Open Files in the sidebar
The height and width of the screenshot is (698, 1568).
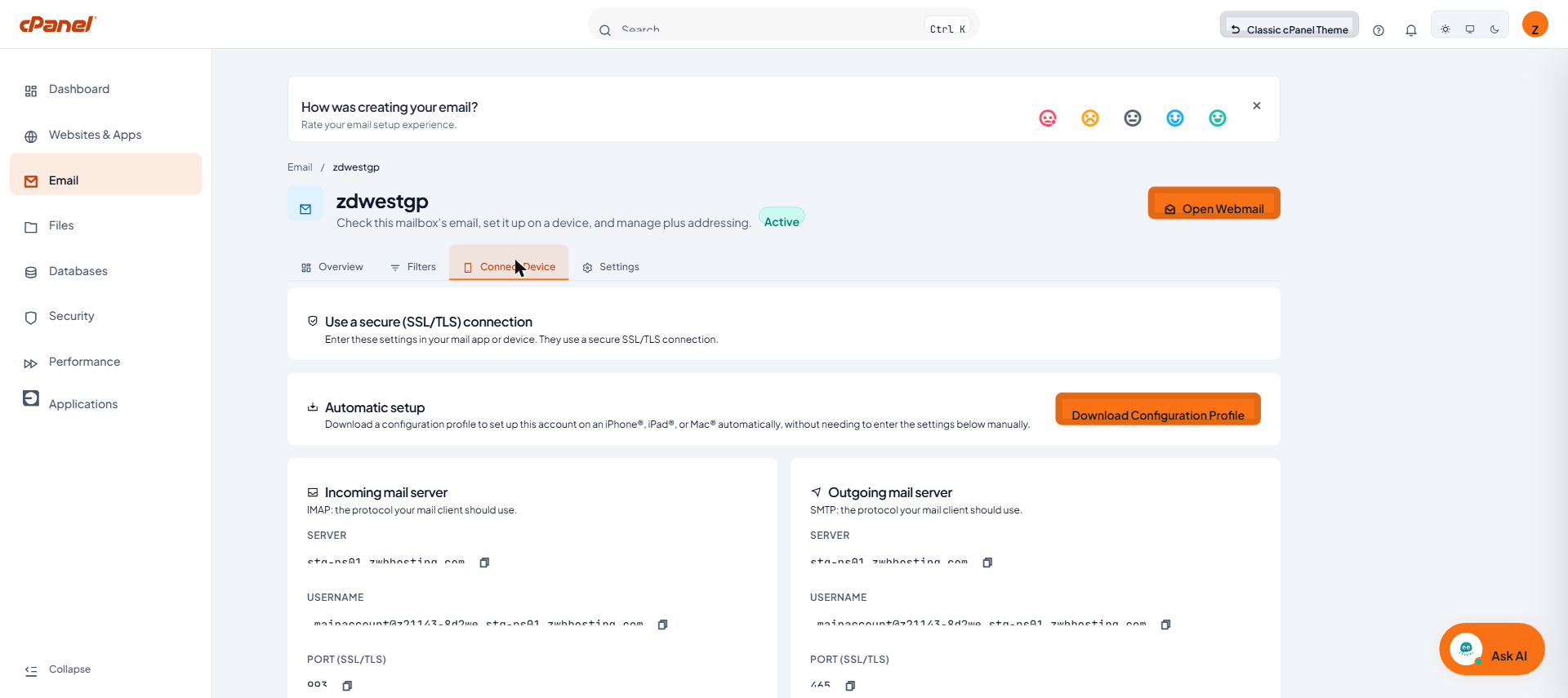coord(105,226)
